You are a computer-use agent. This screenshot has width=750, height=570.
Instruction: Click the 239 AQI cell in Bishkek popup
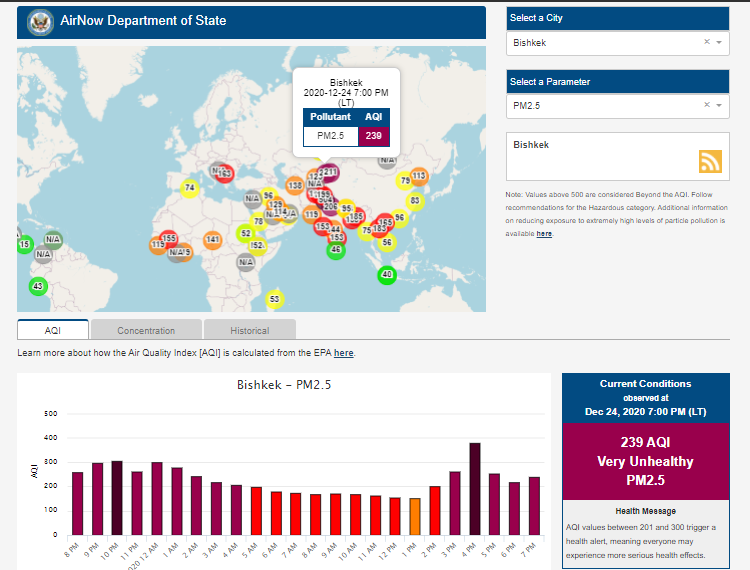(373, 135)
